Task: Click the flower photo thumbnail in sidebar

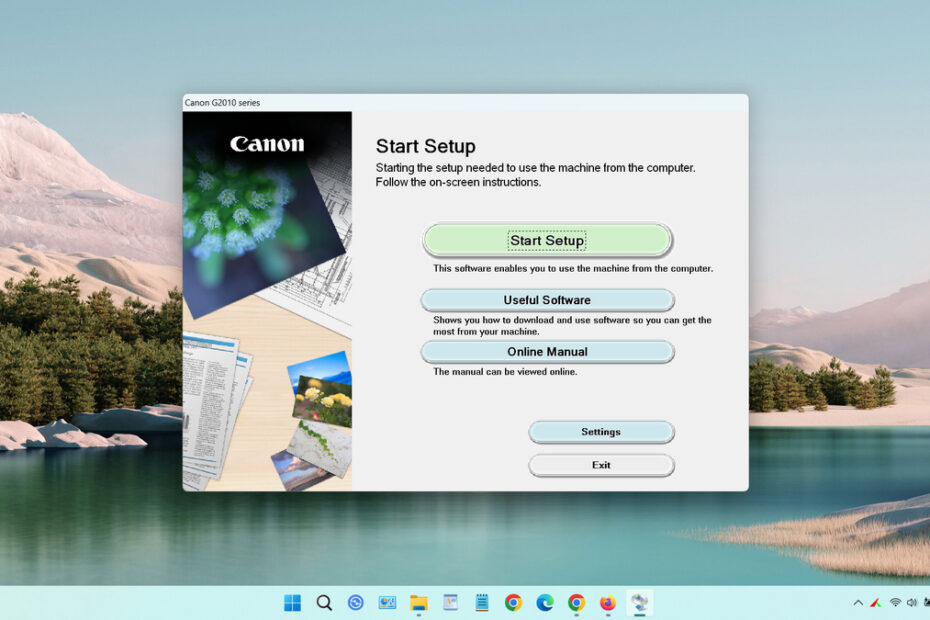Action: 321,390
